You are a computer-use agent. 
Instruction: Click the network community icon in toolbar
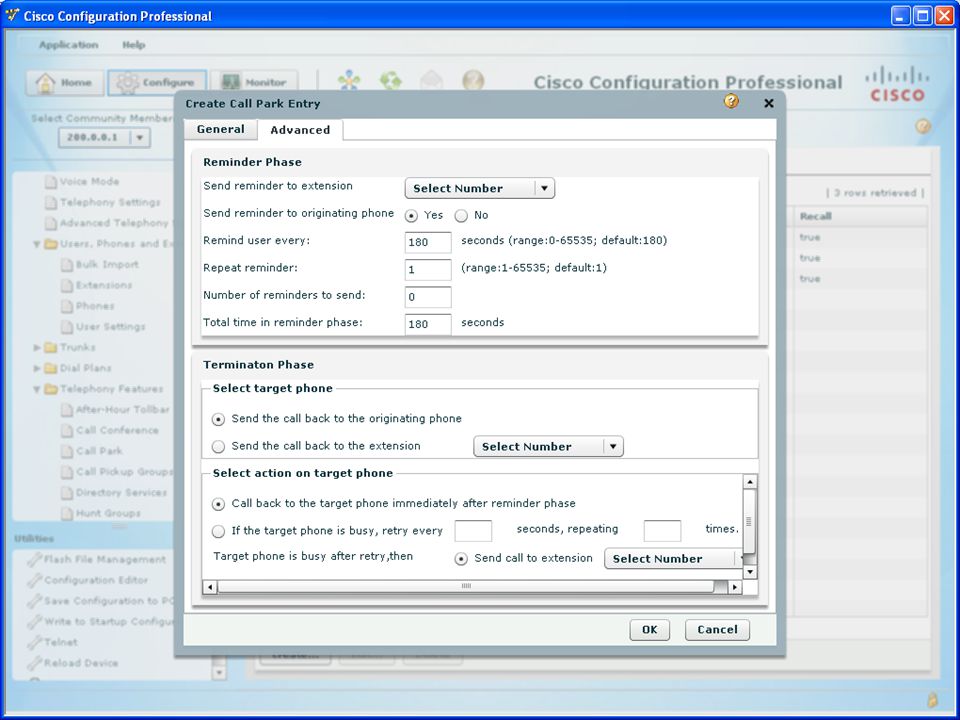349,80
